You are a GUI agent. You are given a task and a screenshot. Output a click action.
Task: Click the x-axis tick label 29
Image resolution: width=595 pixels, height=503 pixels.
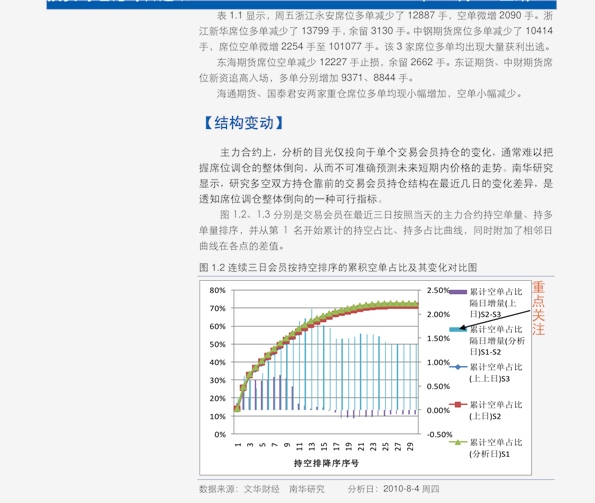click(x=410, y=446)
